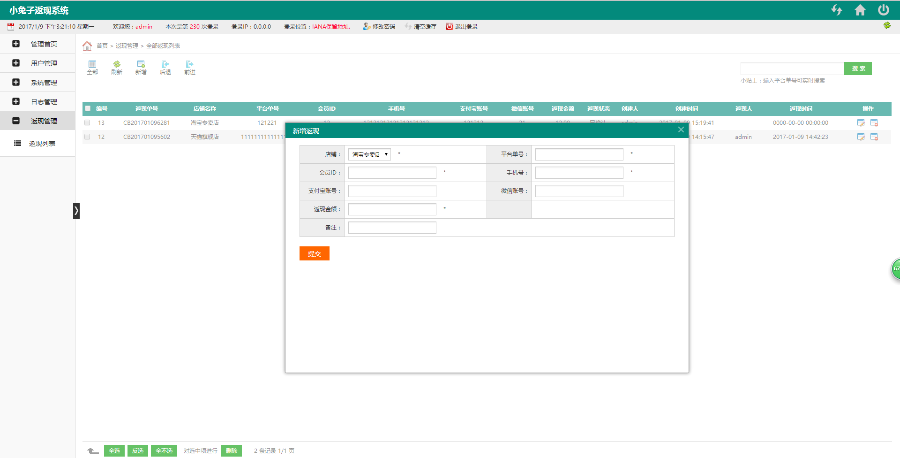Click the switch arrows icon in top header
This screenshot has height=458, width=900.
pyautogui.click(x=837, y=10)
